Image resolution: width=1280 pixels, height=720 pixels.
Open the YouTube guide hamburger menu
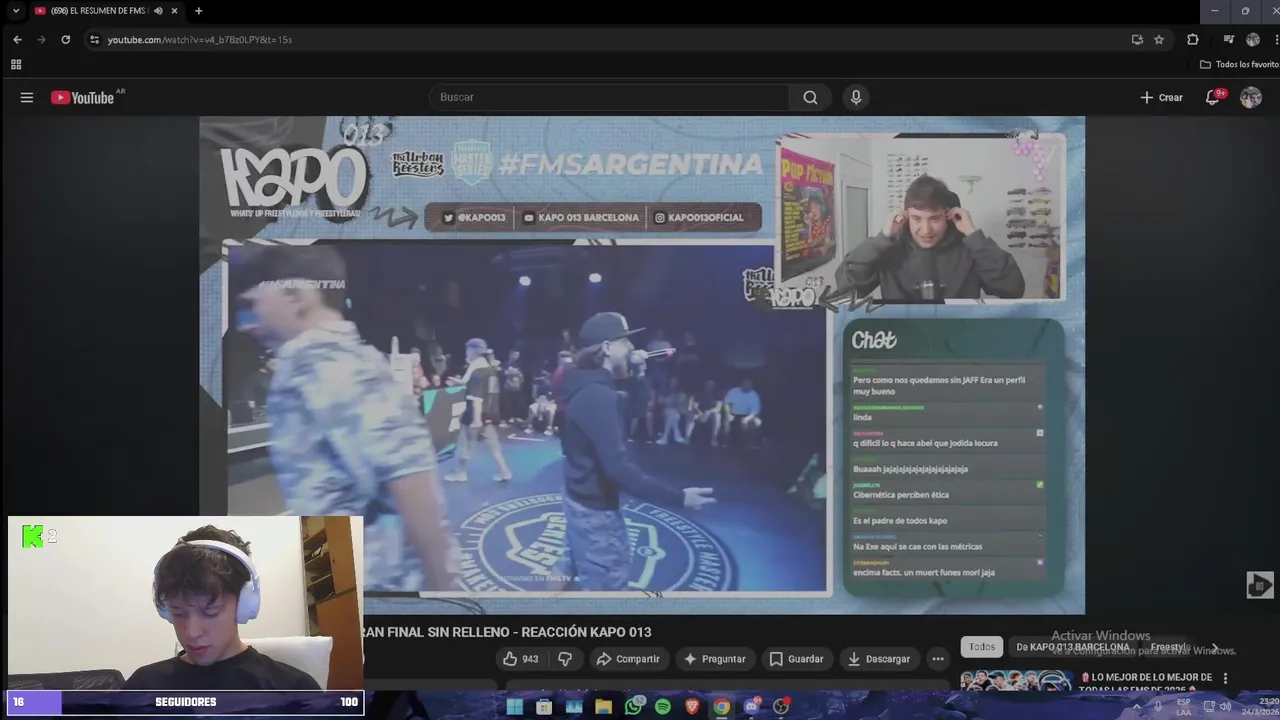point(27,97)
